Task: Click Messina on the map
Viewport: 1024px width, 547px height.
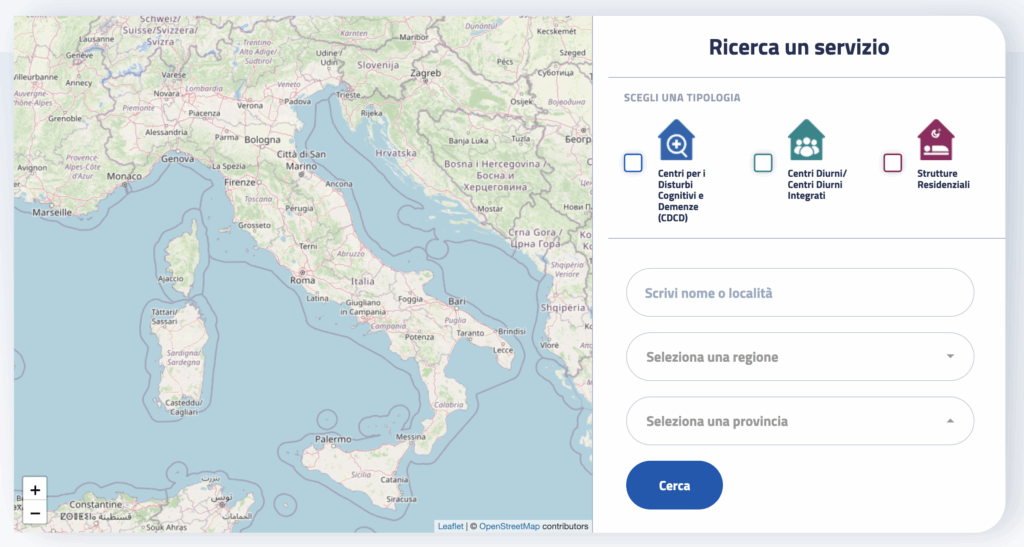Action: (411, 437)
